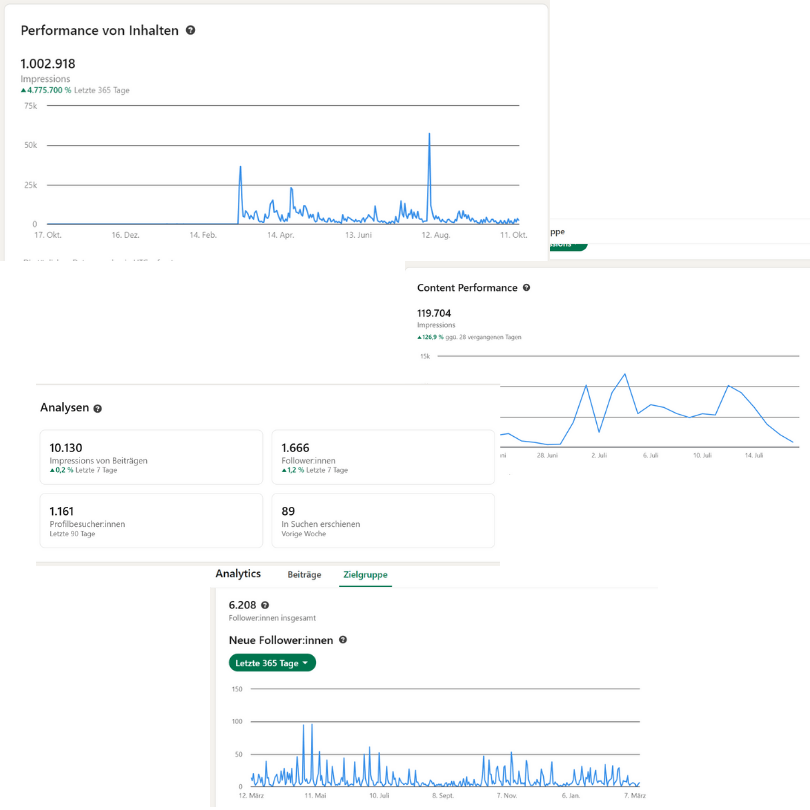Click the 1.002.918 Impressions figure
The width and height of the screenshot is (810, 810).
48,64
